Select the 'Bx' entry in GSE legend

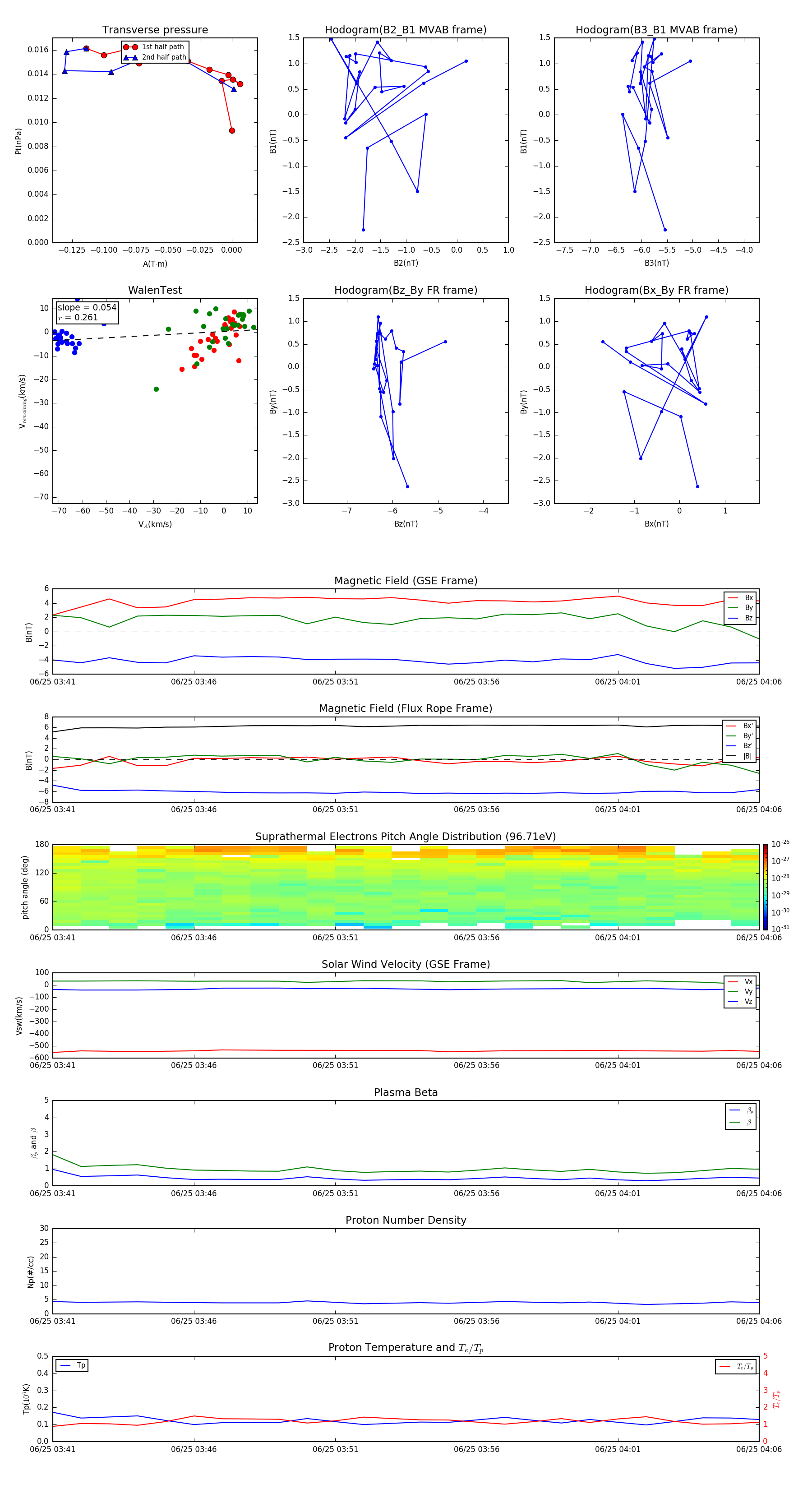(x=740, y=598)
